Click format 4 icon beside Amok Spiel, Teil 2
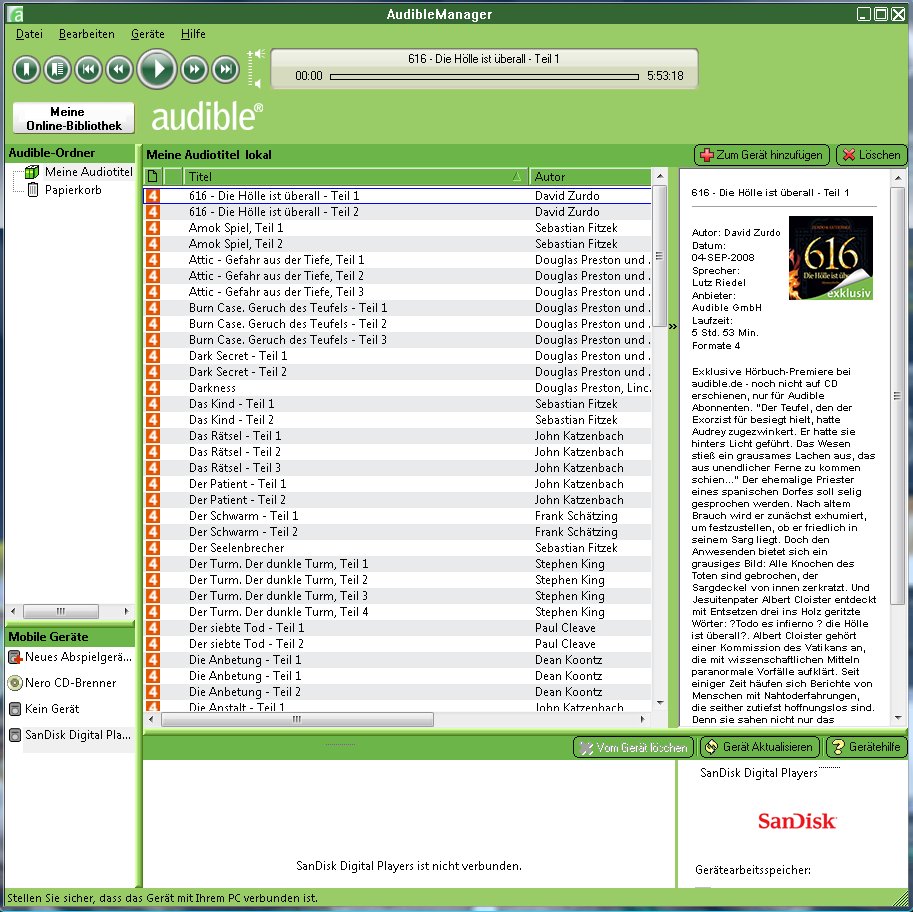The image size is (913, 912). pos(153,244)
